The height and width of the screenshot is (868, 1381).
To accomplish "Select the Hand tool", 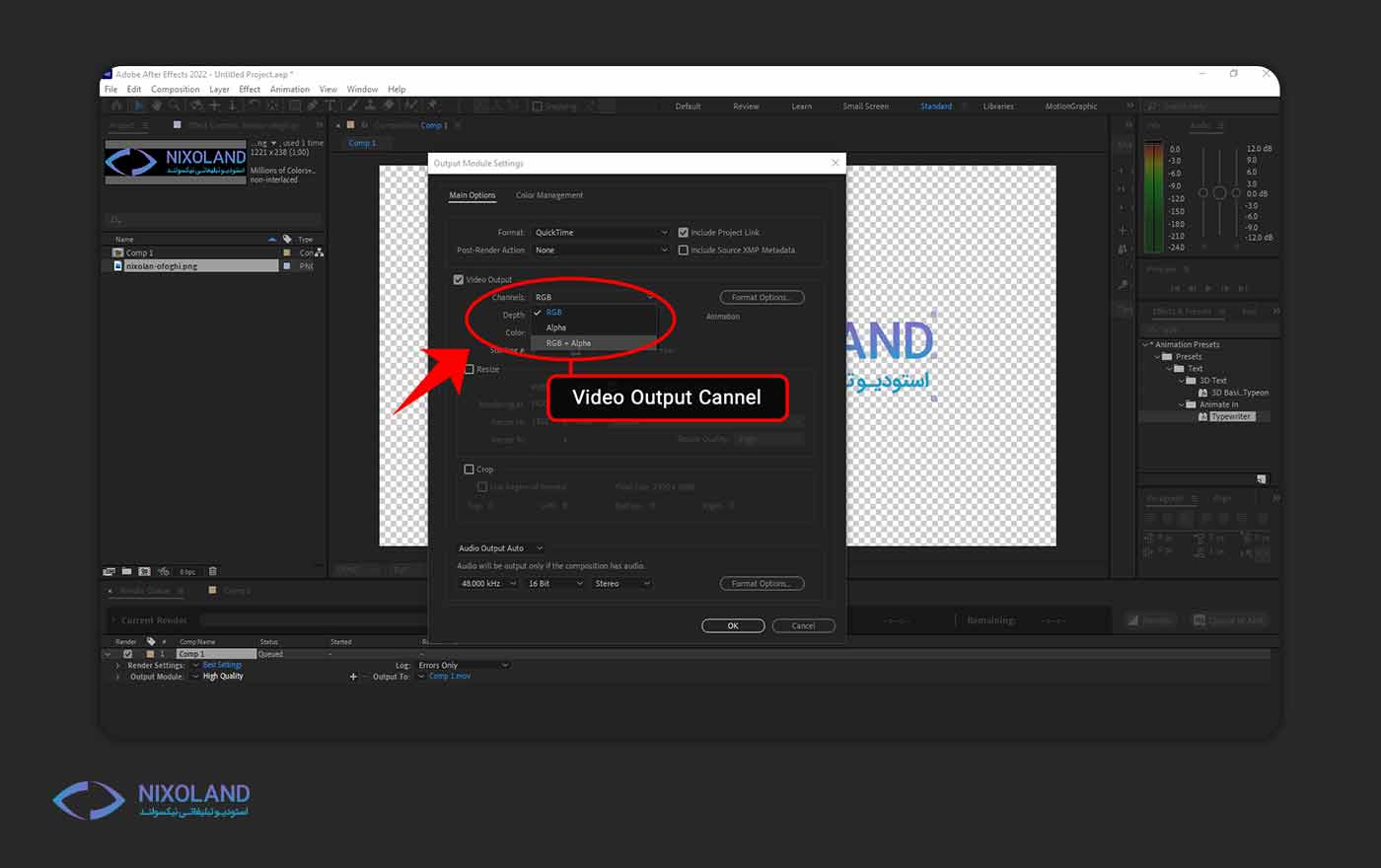I will 157,106.
